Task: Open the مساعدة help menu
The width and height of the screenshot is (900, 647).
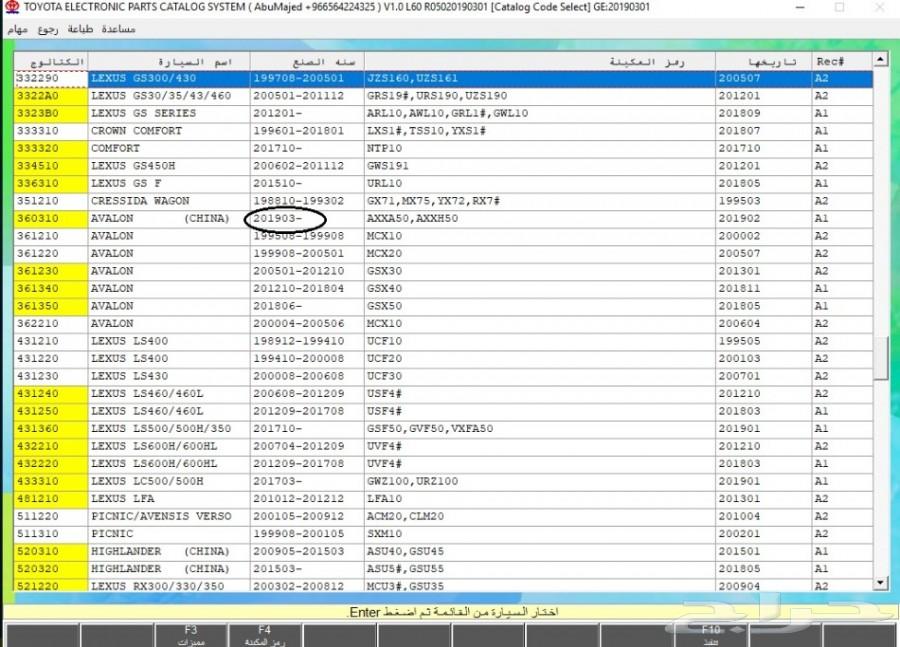Action: [118, 29]
